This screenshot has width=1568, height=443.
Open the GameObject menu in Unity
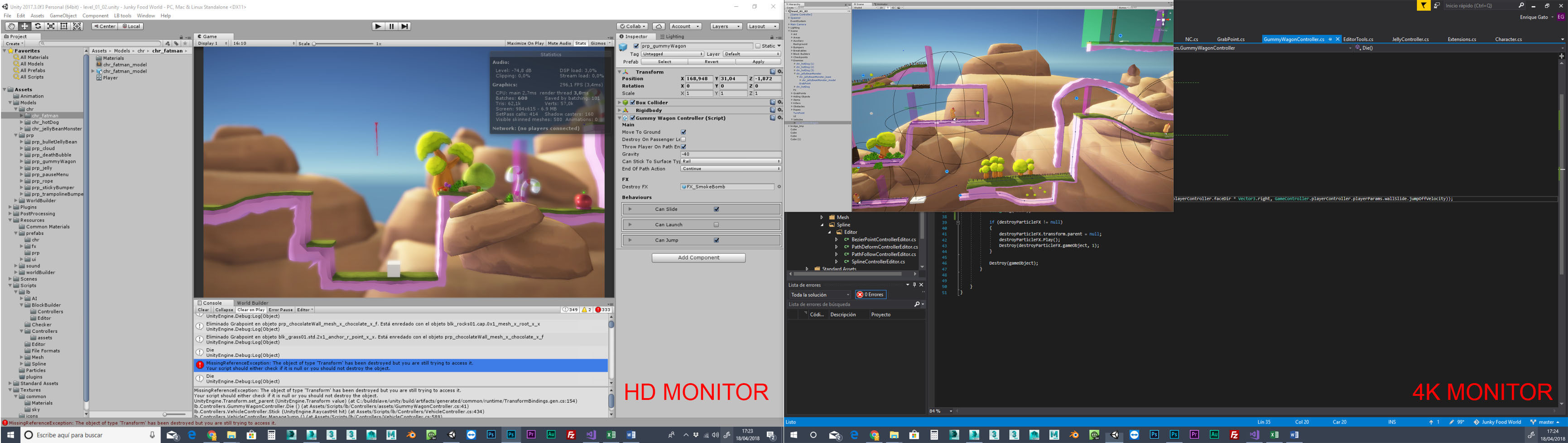point(63,16)
